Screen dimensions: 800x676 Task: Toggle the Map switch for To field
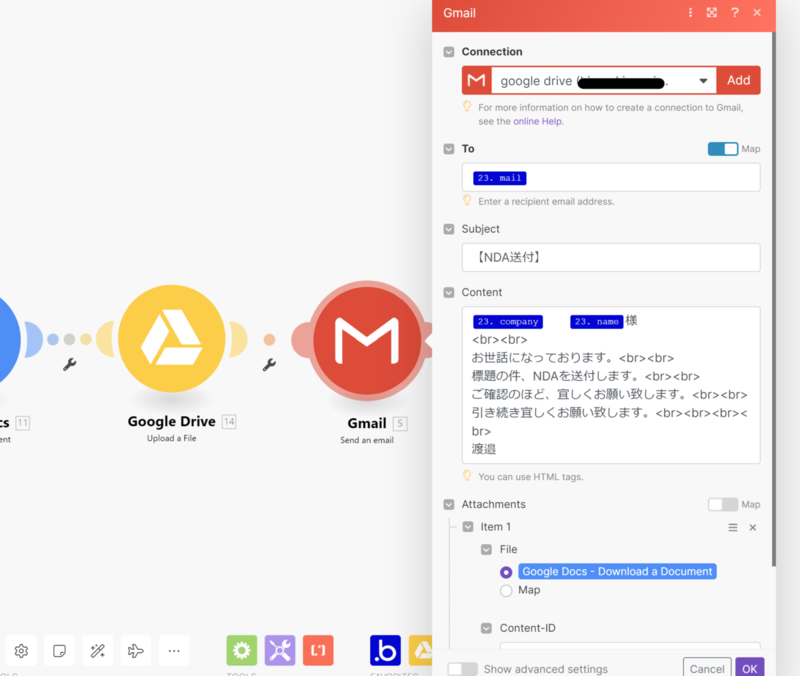[x=722, y=149]
